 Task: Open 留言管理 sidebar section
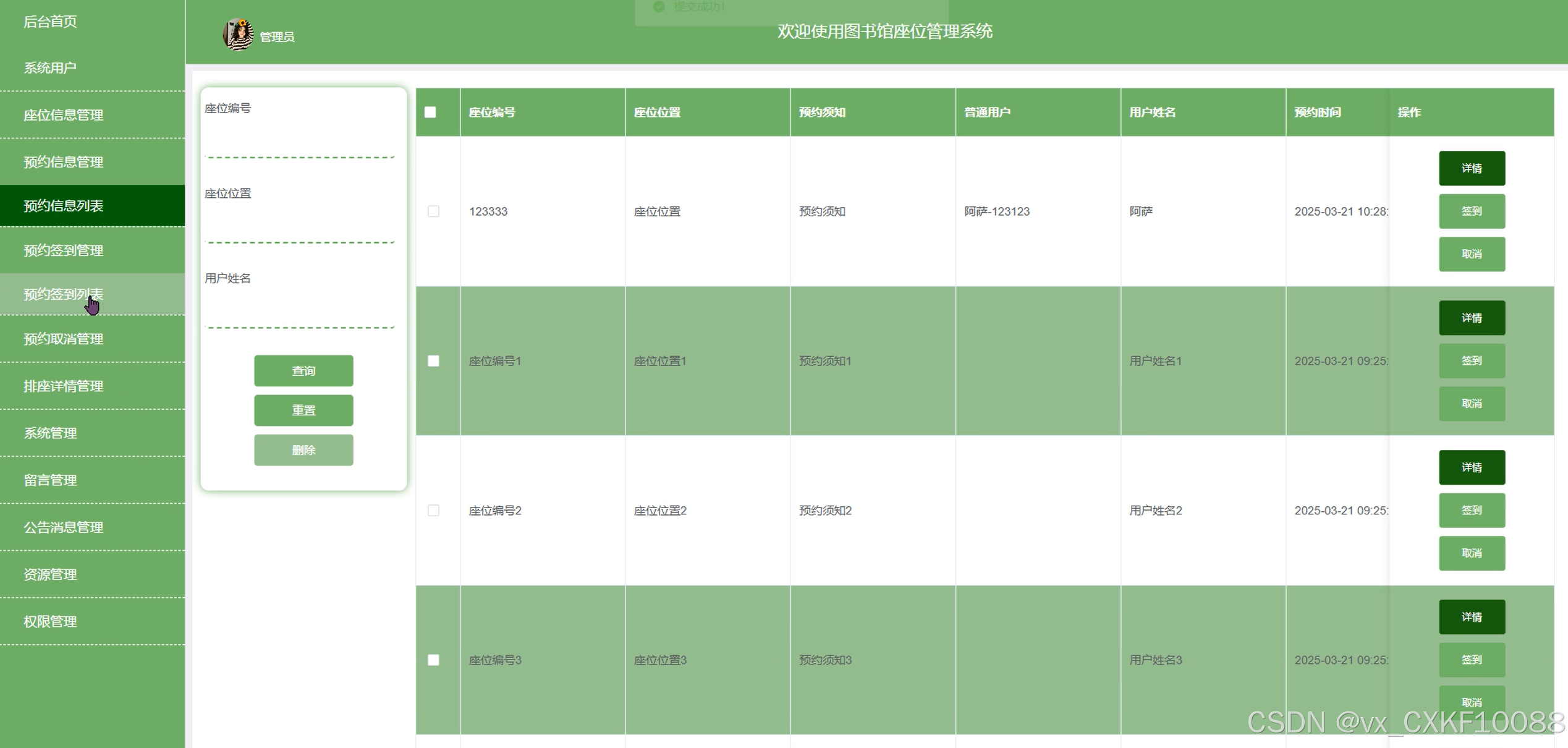pos(51,480)
